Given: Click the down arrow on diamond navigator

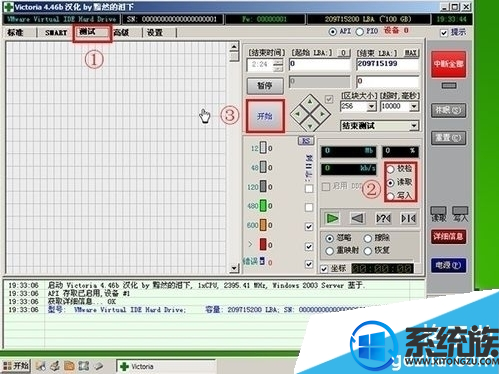Looking at the screenshot, I should 310,126.
